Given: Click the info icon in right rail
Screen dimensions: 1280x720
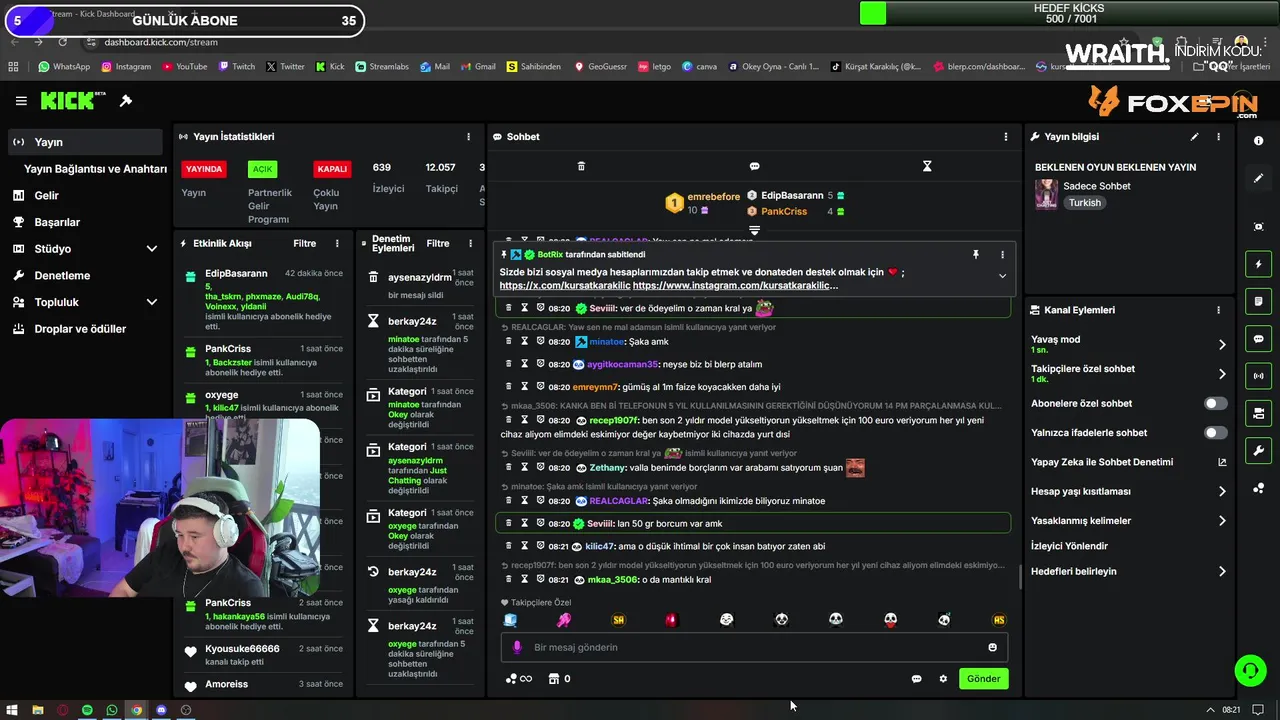Looking at the screenshot, I should tap(1258, 141).
